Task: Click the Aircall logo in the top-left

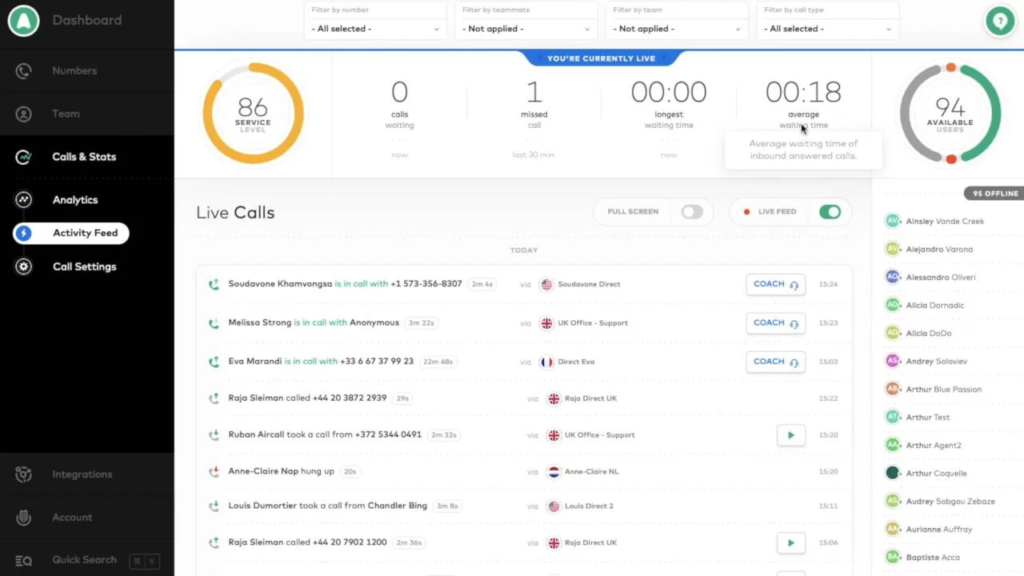Action: pos(22,20)
